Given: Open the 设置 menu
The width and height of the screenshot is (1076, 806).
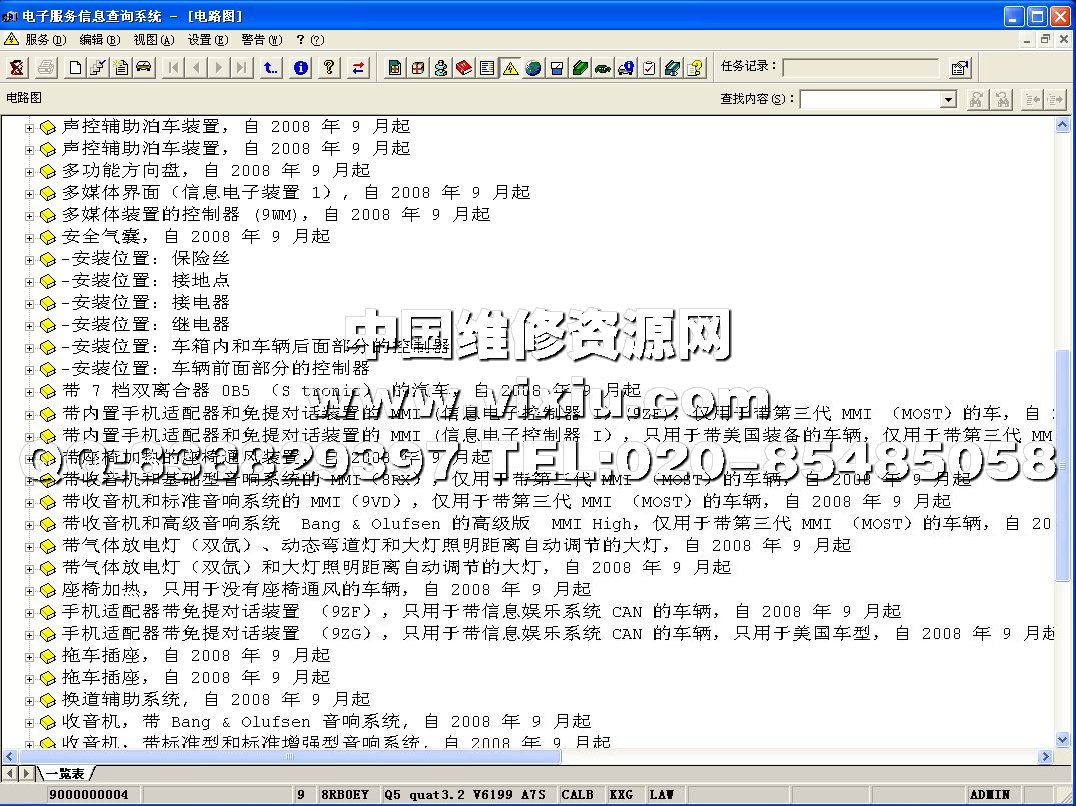Looking at the screenshot, I should (206, 40).
